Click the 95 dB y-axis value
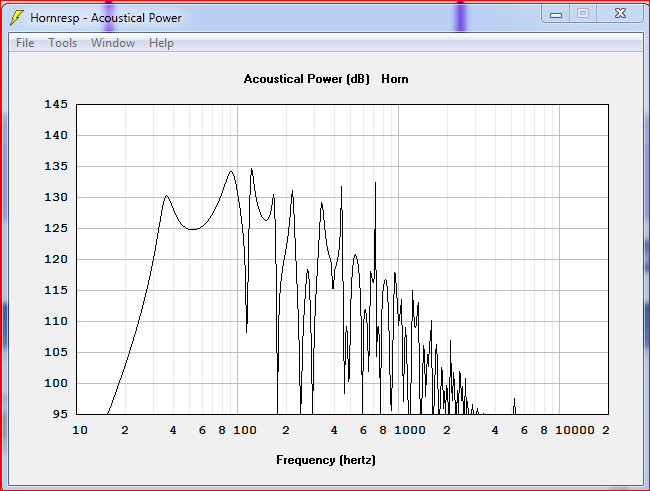This screenshot has height=491, width=650. (60, 414)
